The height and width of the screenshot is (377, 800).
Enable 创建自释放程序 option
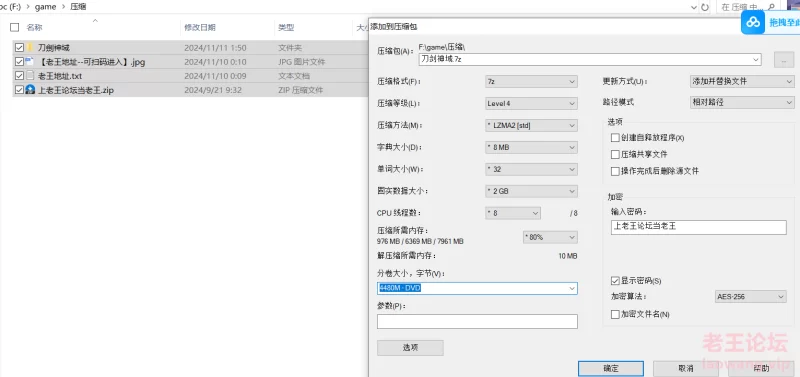(x=615, y=138)
